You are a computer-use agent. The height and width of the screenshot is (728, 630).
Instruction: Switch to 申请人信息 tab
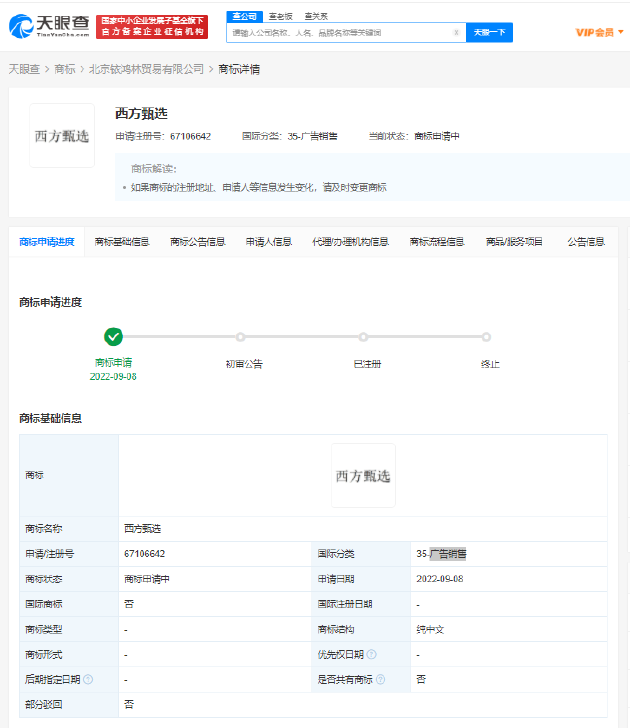[269, 242]
